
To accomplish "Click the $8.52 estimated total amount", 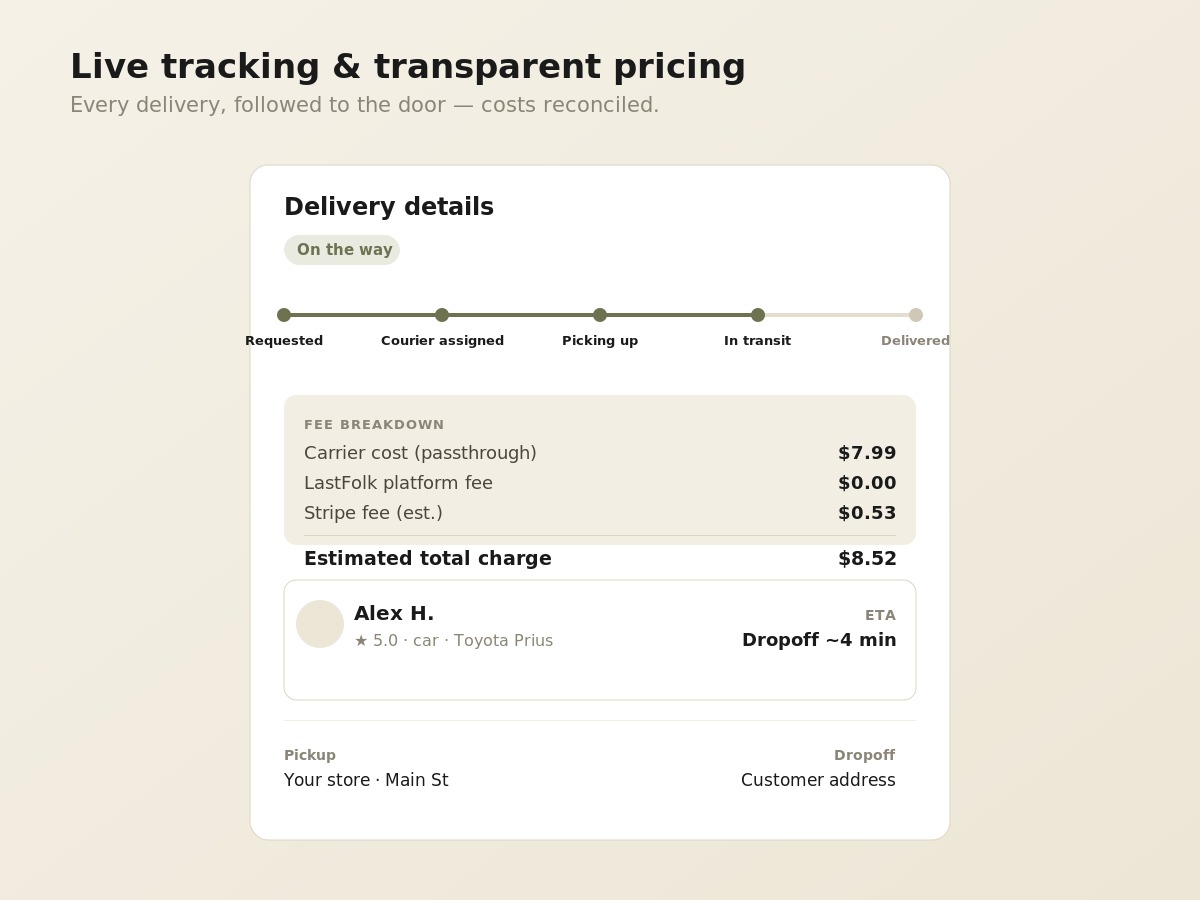I will (x=867, y=558).
